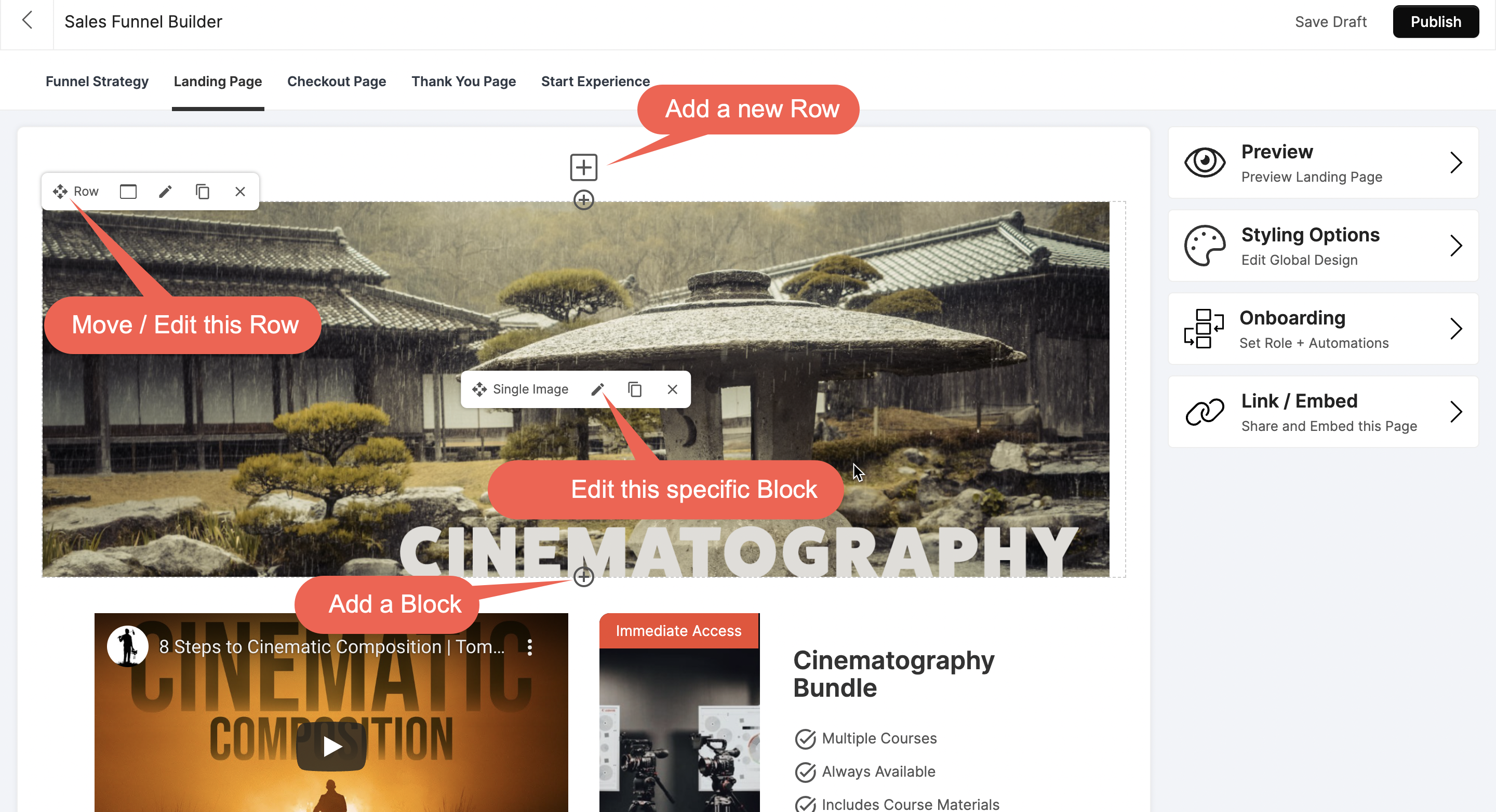Open YouTube video more options menu
The width and height of the screenshot is (1496, 812).
tap(530, 647)
